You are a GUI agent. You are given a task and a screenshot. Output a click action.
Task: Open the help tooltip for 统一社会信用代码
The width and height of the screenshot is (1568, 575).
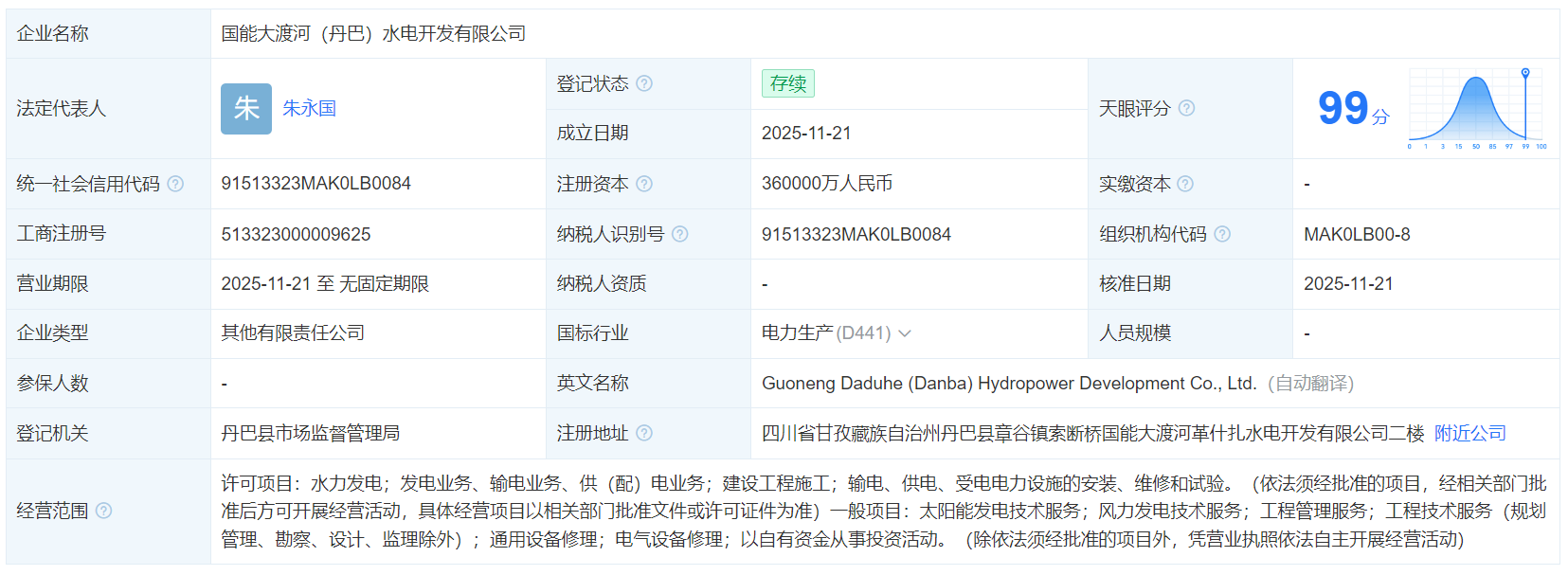pos(175,184)
